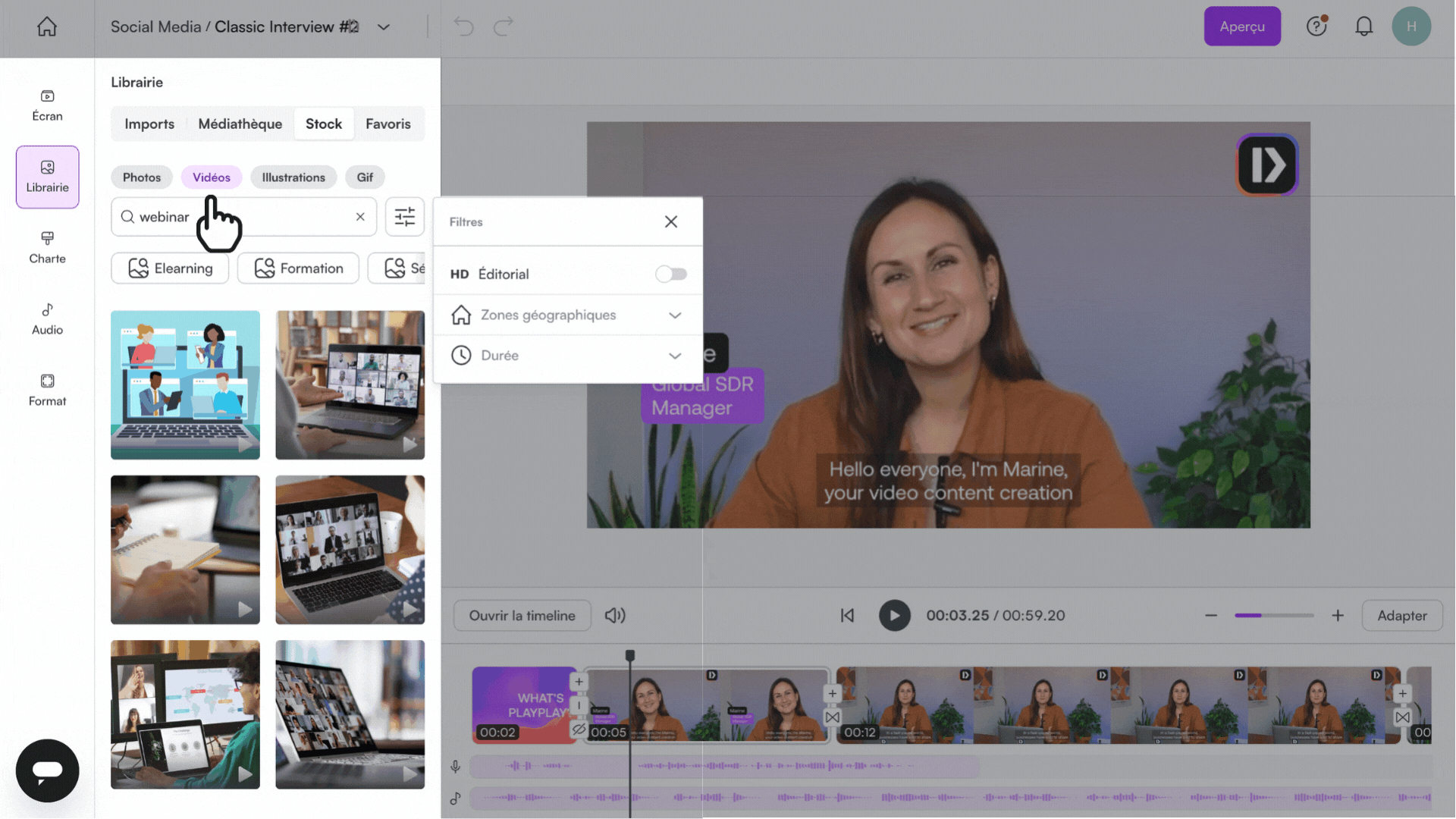The width and height of the screenshot is (1456, 819).
Task: Expand Zones géographiques filter
Action: pos(674,315)
